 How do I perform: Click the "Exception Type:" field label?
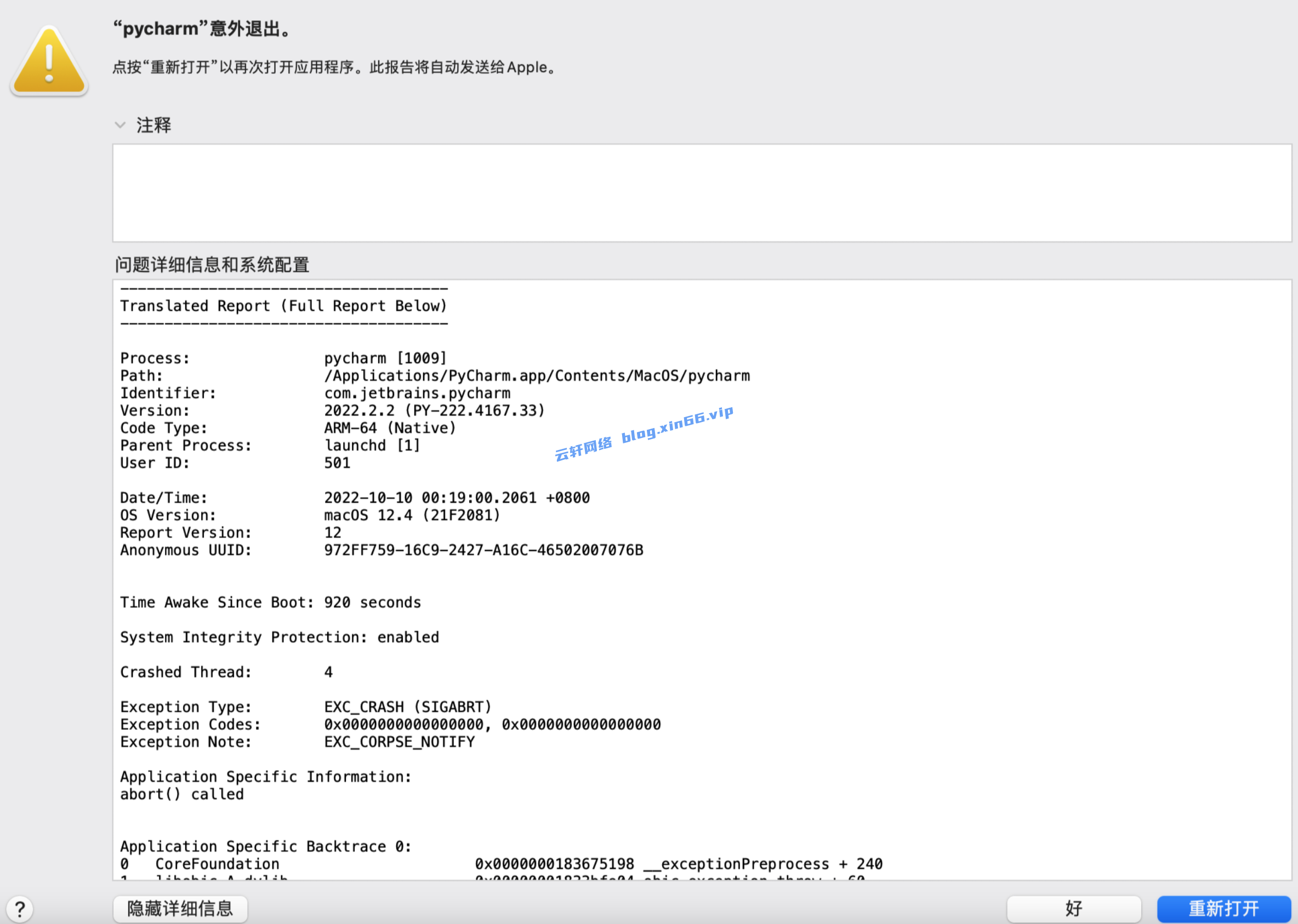pos(186,707)
